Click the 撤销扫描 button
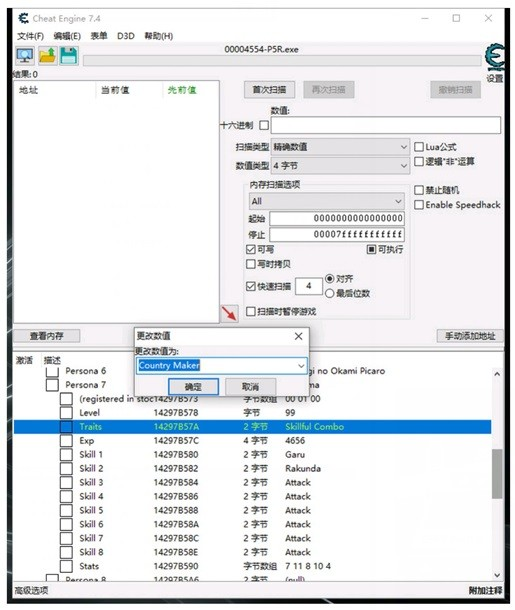Image resolution: width=515 pixels, height=610 pixels. point(455,90)
